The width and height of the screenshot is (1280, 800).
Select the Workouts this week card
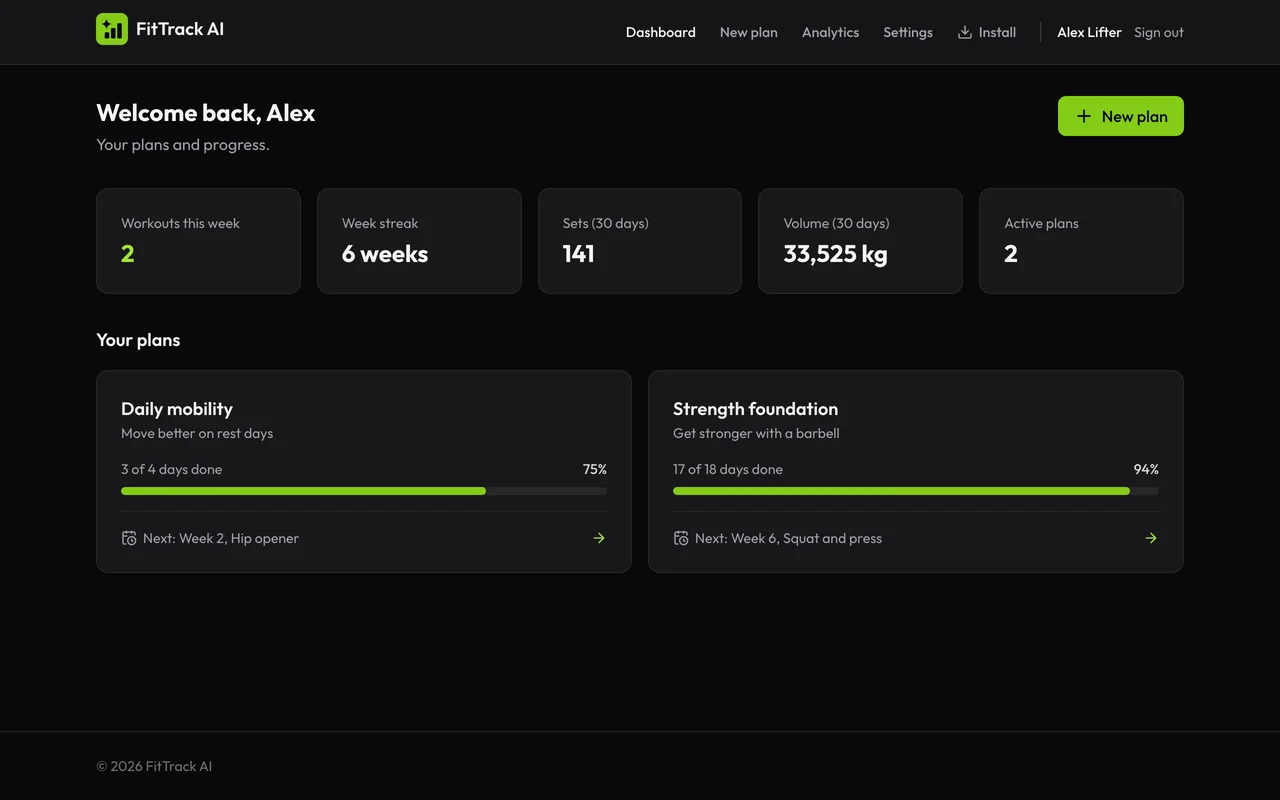(198, 241)
